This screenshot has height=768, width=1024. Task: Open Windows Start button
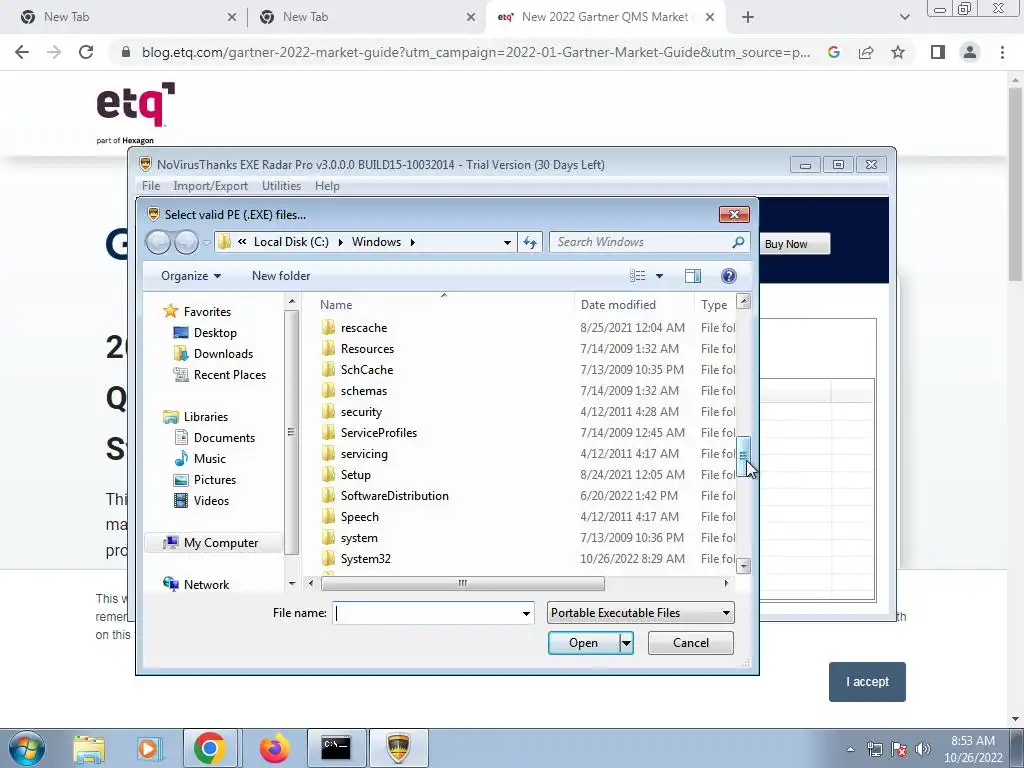tap(27, 748)
